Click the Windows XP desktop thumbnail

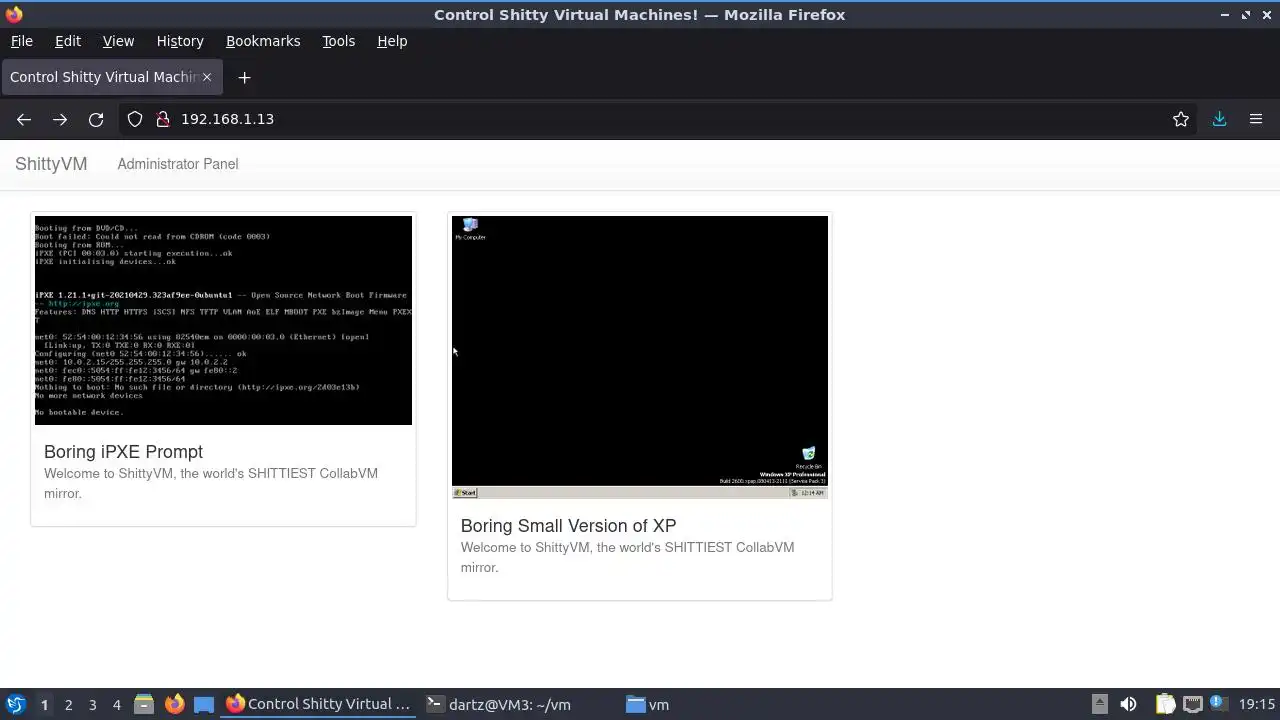pyautogui.click(x=640, y=357)
